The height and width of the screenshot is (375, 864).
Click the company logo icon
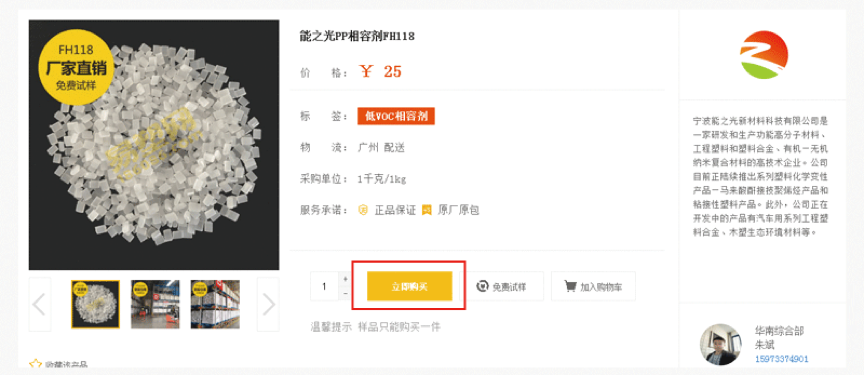pos(763,55)
